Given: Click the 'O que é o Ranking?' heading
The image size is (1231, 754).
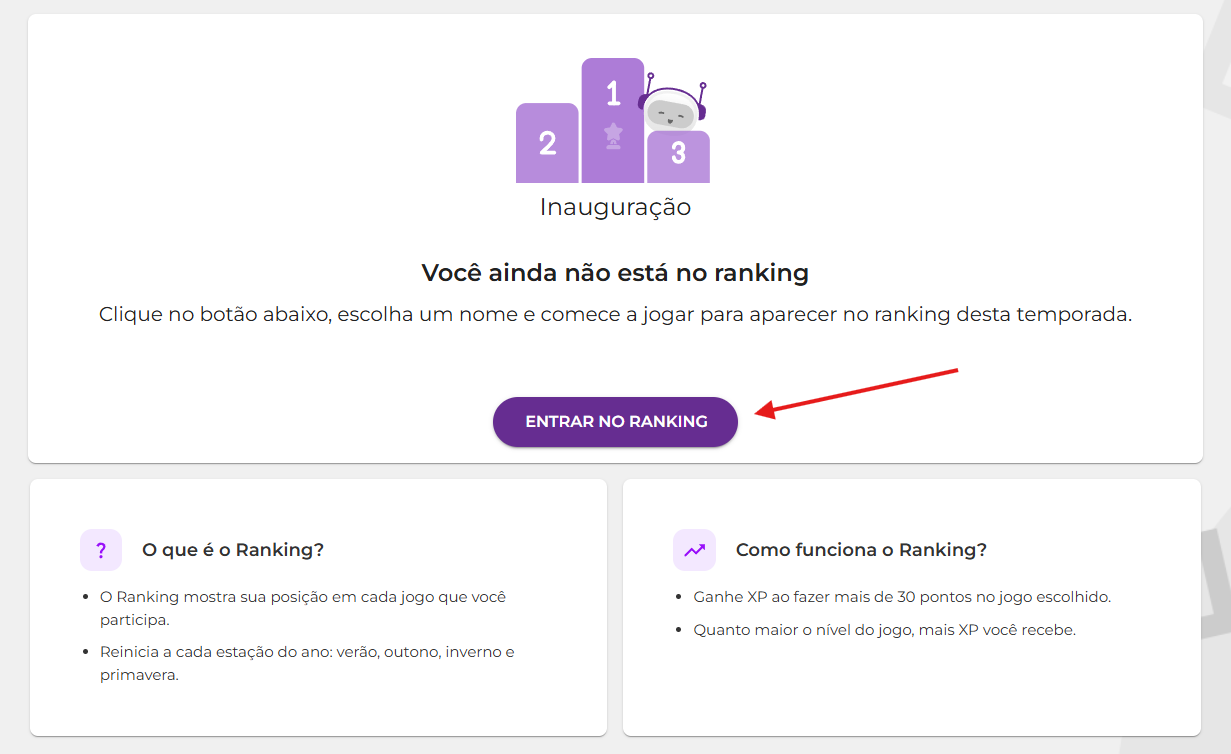Looking at the screenshot, I should point(233,550).
